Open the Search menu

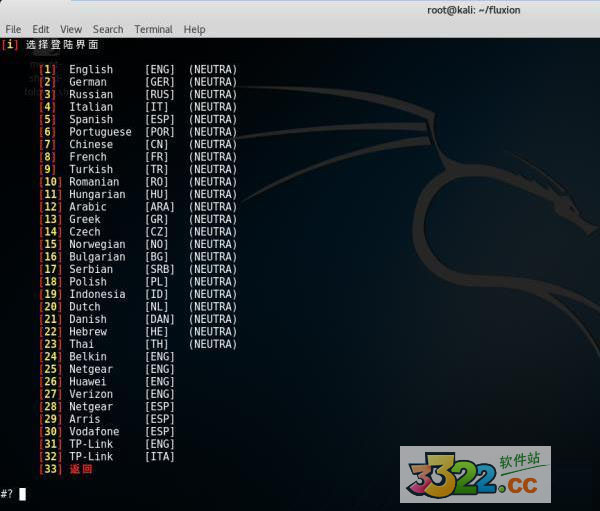108,29
